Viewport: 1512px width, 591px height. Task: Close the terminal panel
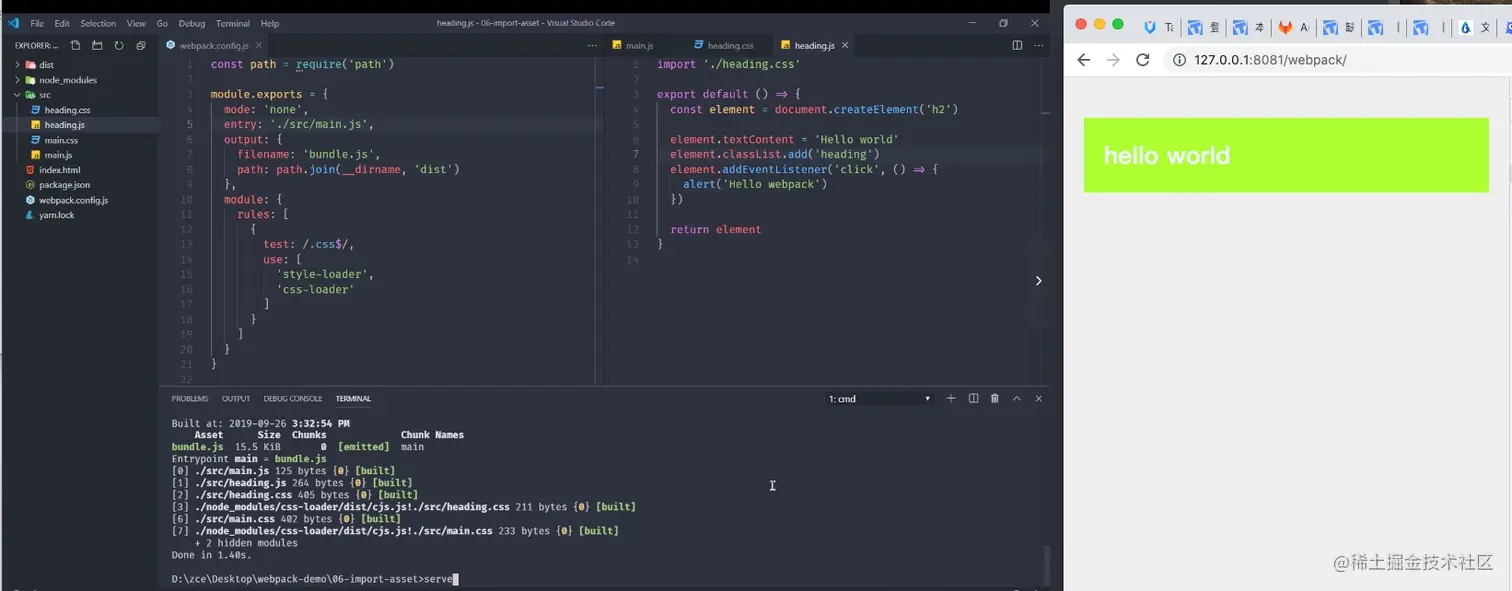click(x=1039, y=398)
